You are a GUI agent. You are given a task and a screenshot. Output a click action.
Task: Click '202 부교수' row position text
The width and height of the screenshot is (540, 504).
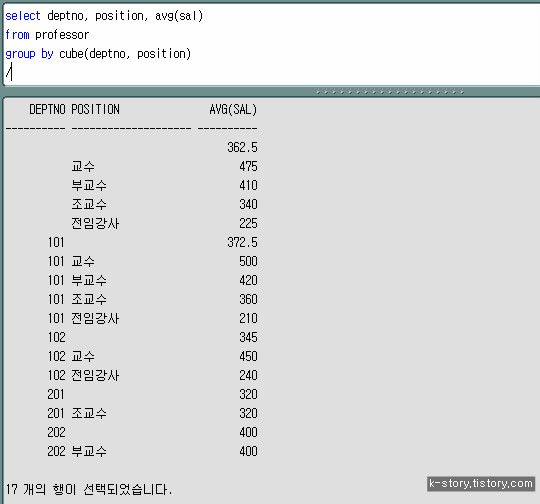[x=89, y=451]
